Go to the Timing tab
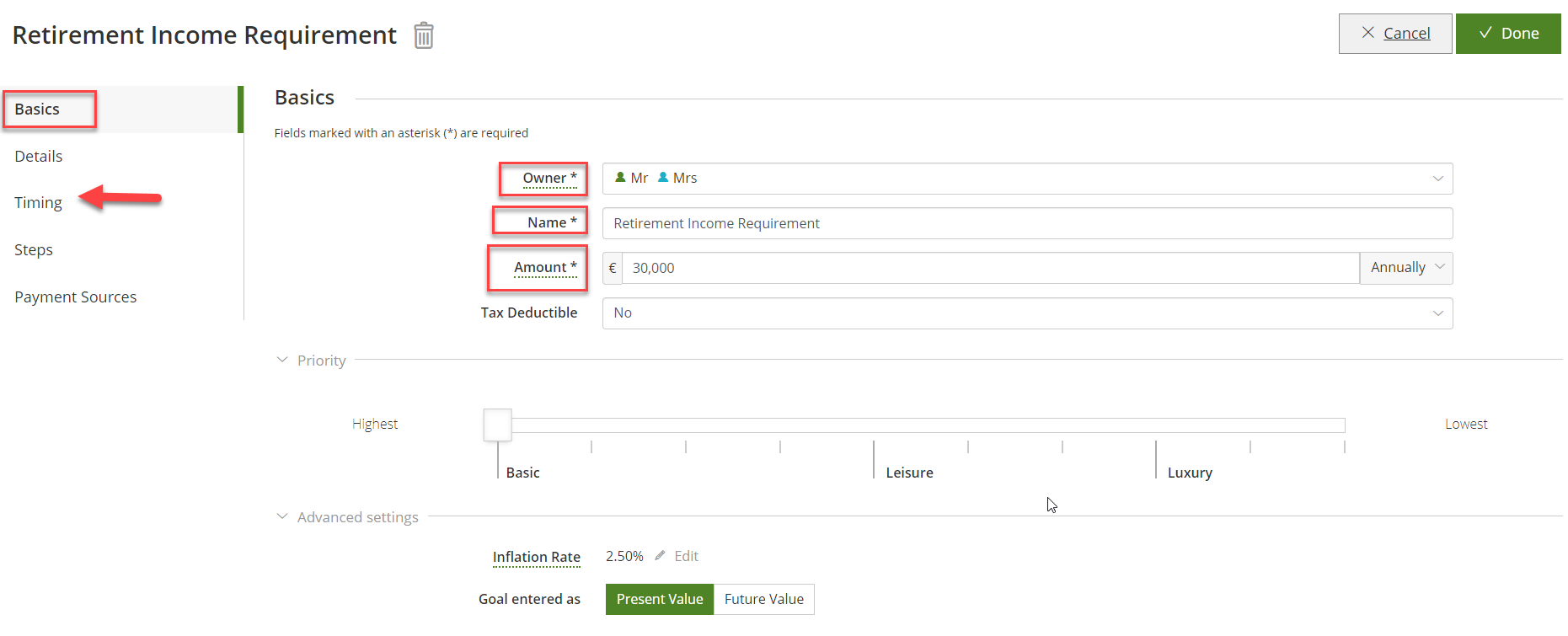This screenshot has width=1568, height=636. pos(38,203)
